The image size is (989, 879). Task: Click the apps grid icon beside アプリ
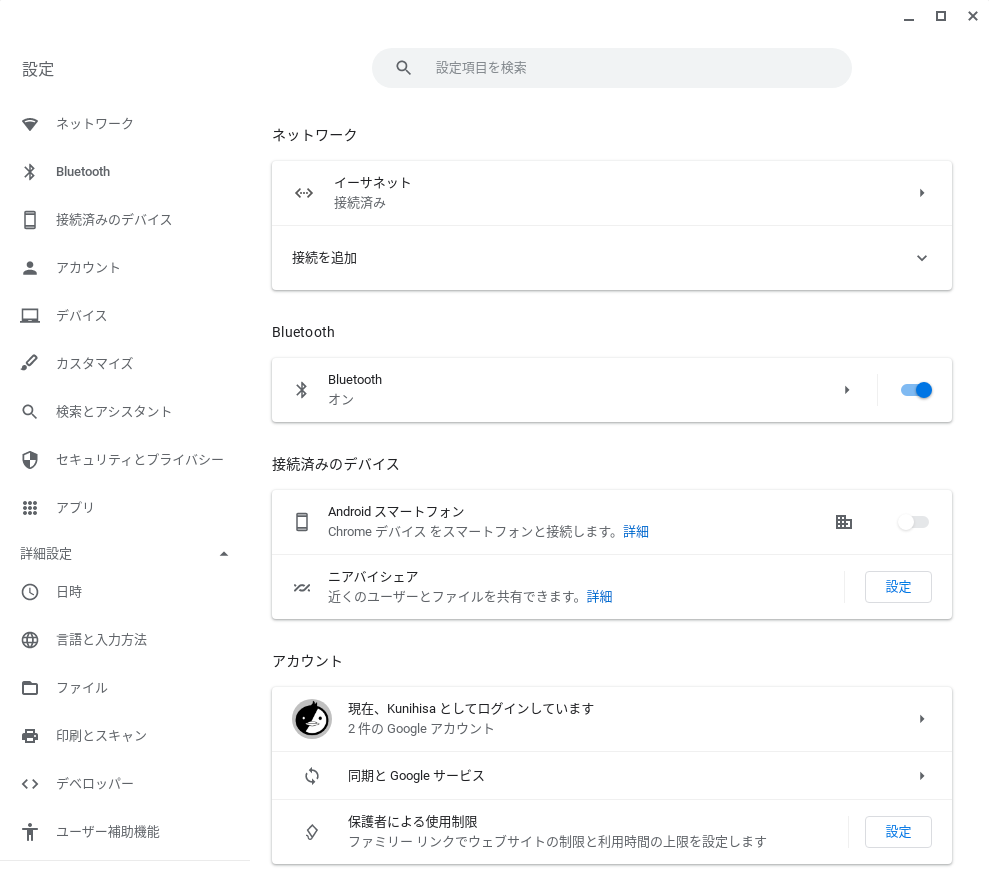coord(30,508)
